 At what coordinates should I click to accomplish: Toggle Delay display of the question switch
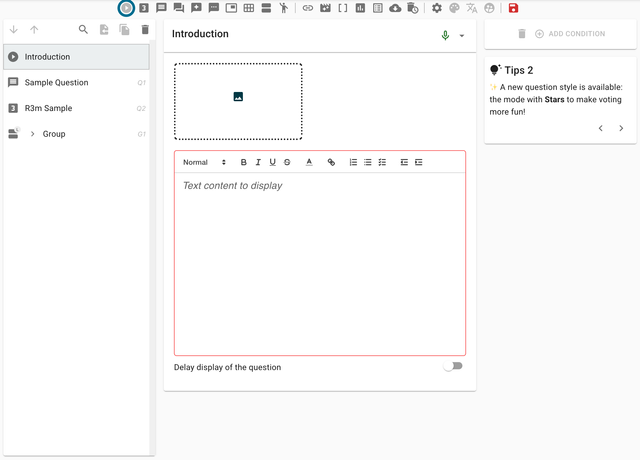(x=453, y=366)
